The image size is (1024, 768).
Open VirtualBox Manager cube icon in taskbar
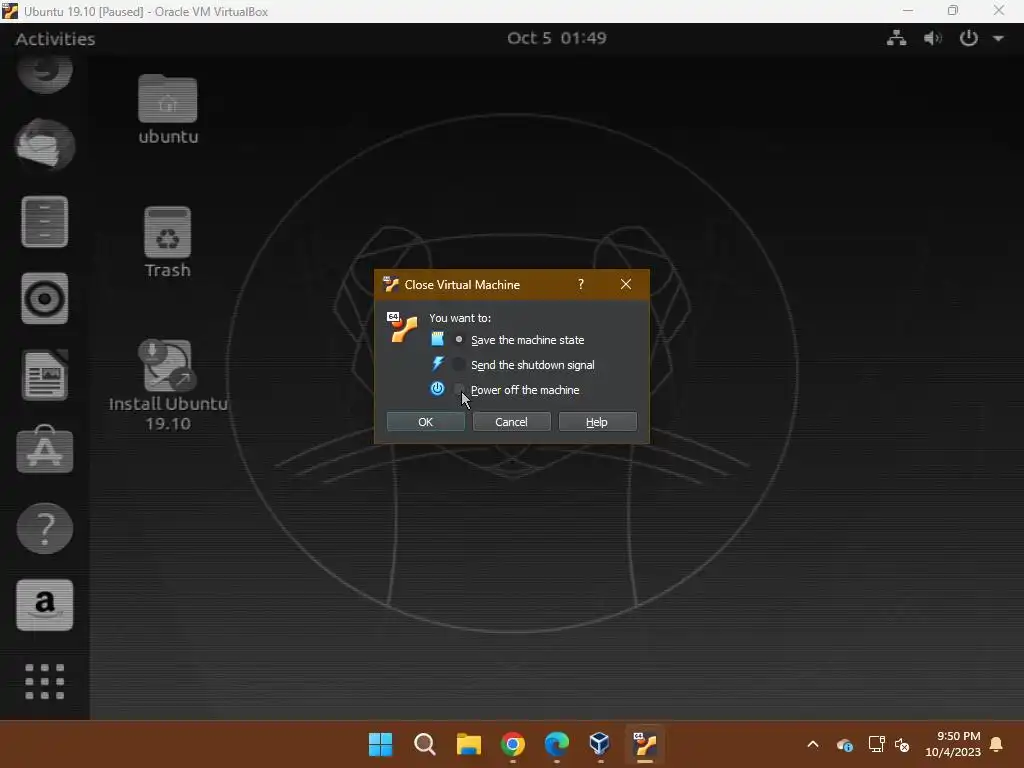tap(600, 744)
